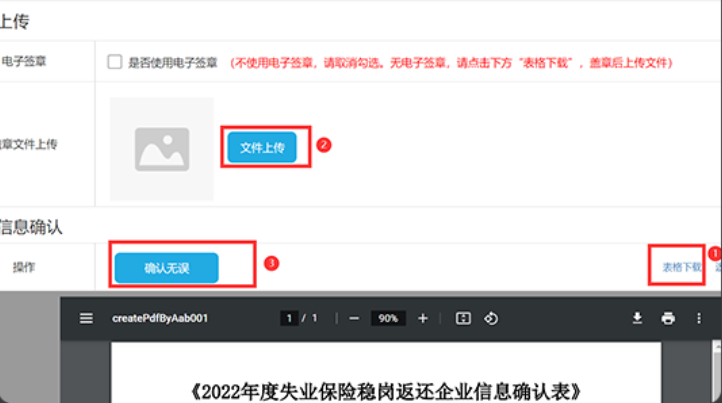Click the 电子签章 row label
The image size is (722, 403).
(23, 61)
